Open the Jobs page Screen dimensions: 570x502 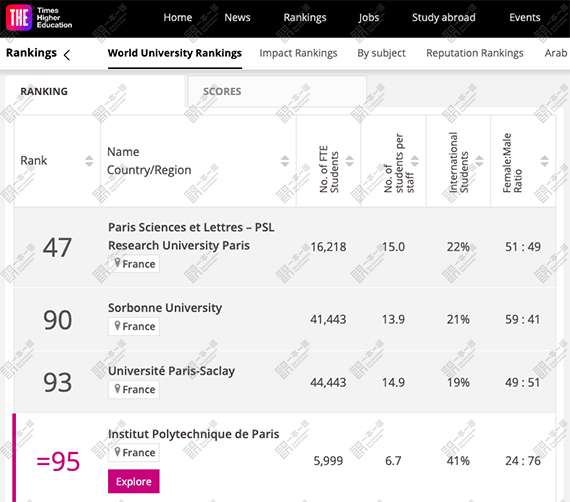(369, 17)
